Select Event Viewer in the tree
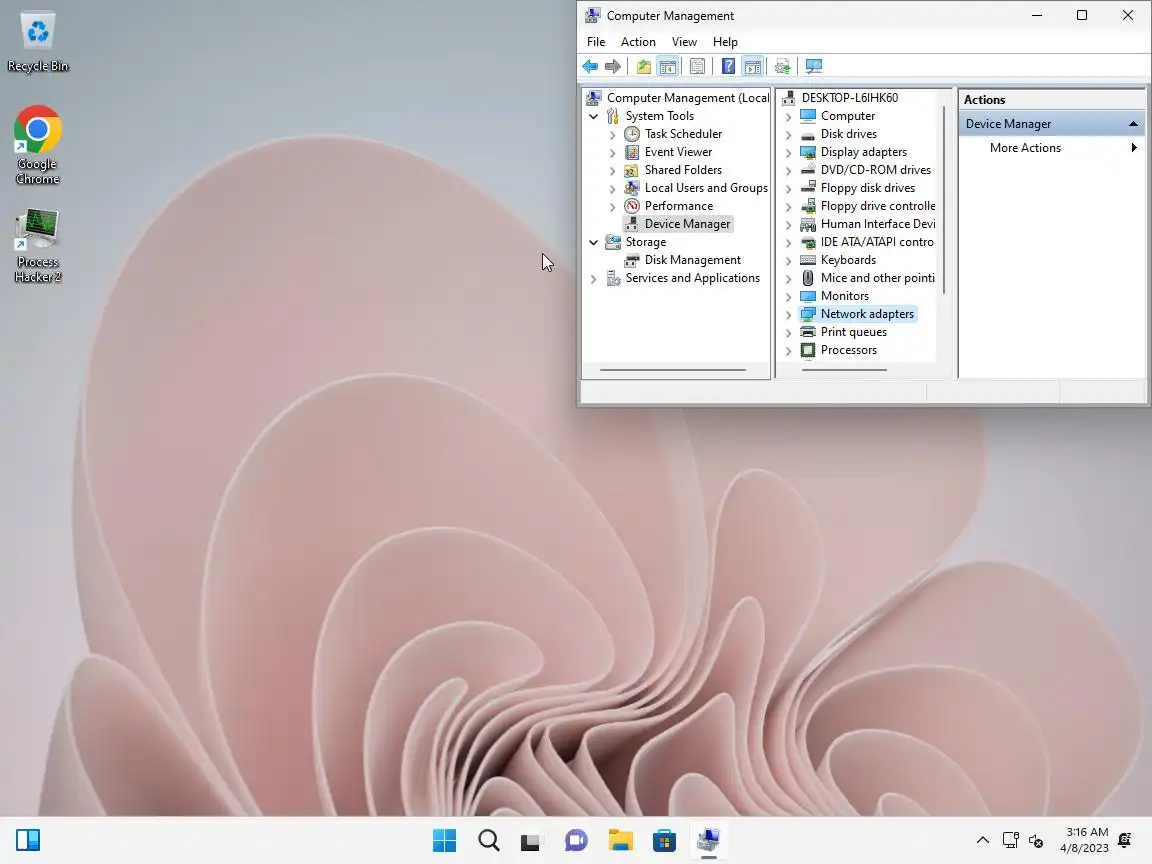This screenshot has height=864, width=1152. 678,152
